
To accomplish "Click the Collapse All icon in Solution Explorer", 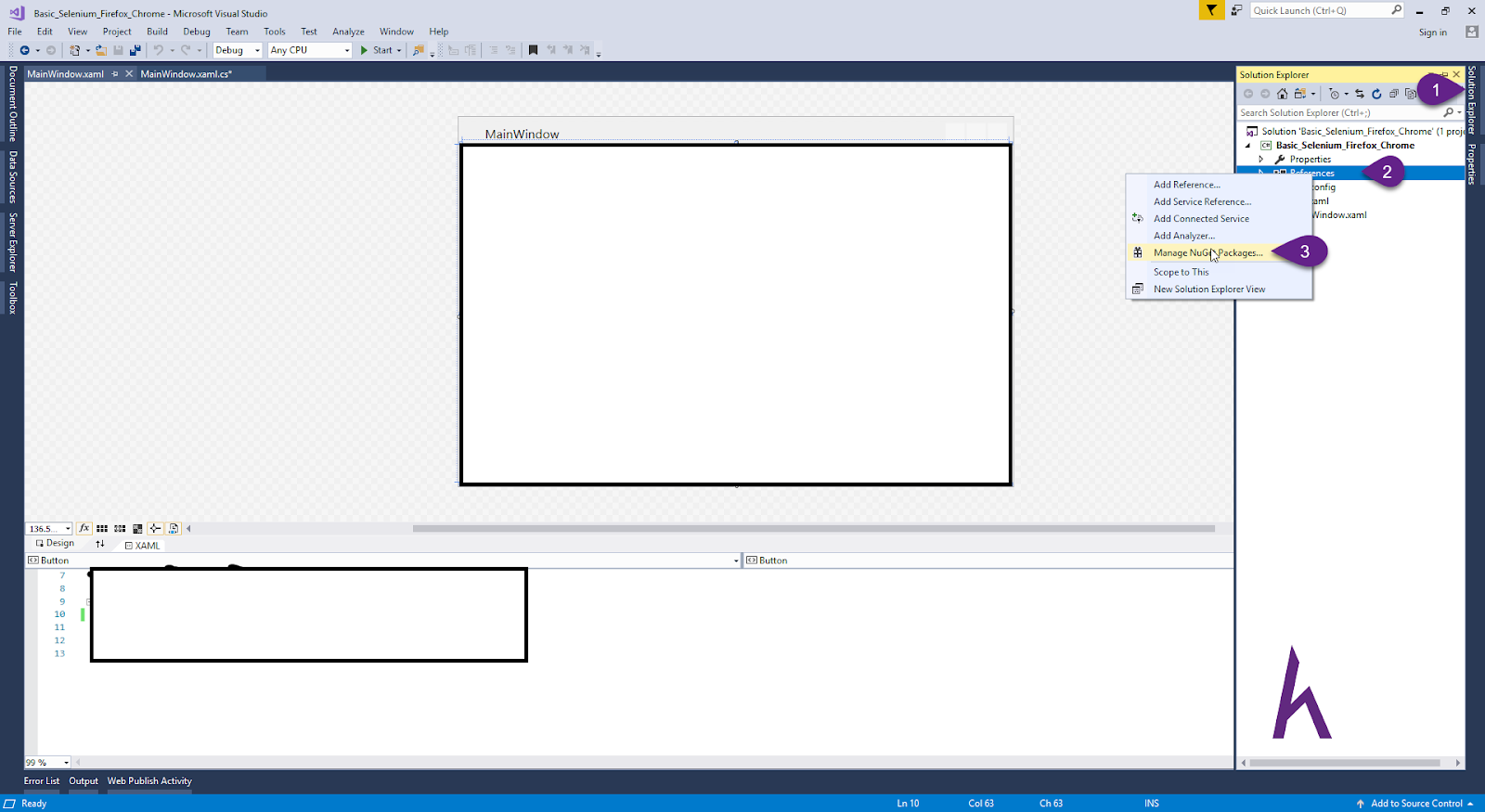I will pos(1394,94).
